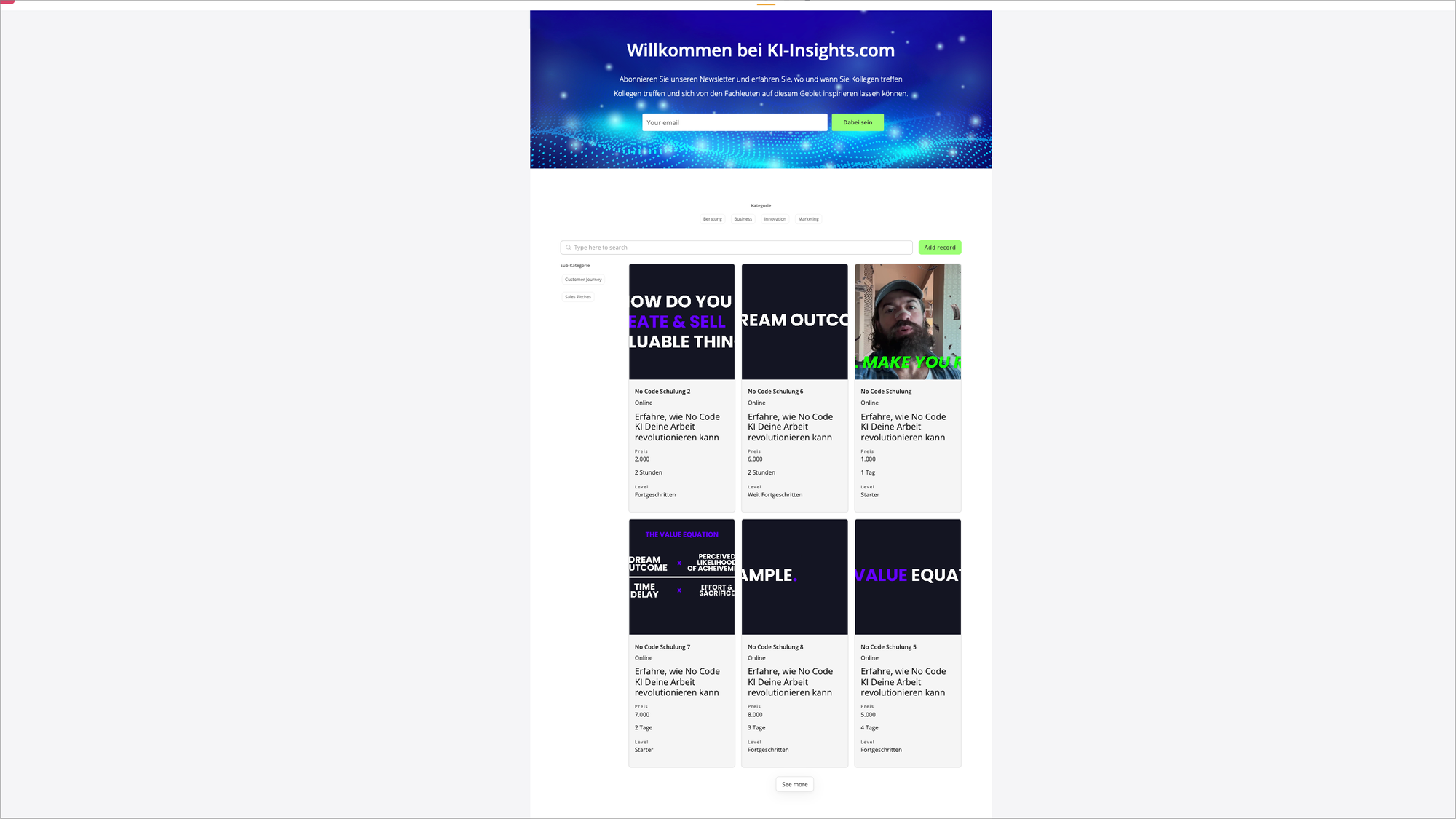Open the Dream Outcome thumbnail of Schulung 6
1456x819 pixels.
coord(795,322)
